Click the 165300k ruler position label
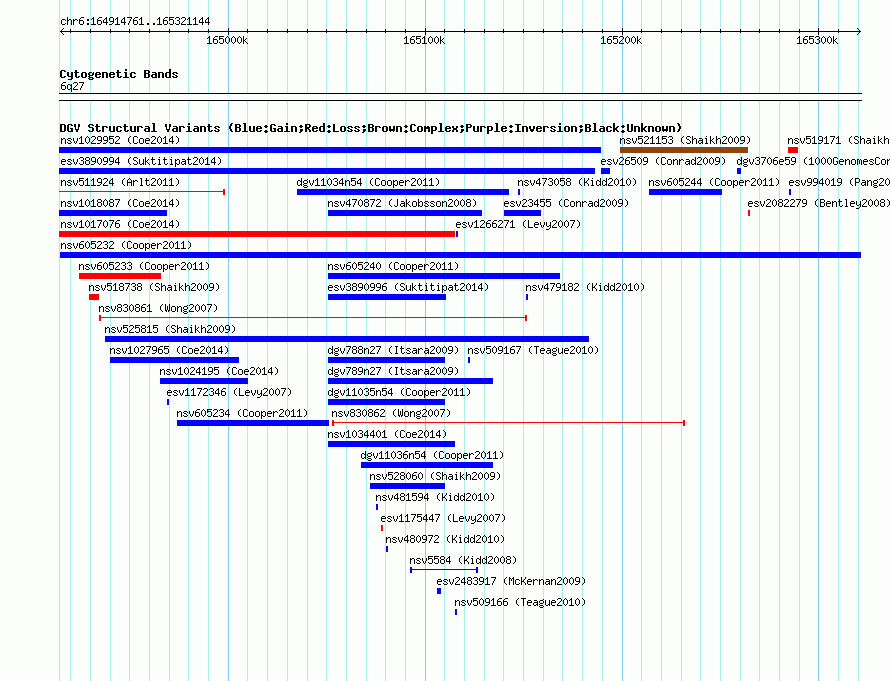This screenshot has width=890, height=681. pos(817,40)
